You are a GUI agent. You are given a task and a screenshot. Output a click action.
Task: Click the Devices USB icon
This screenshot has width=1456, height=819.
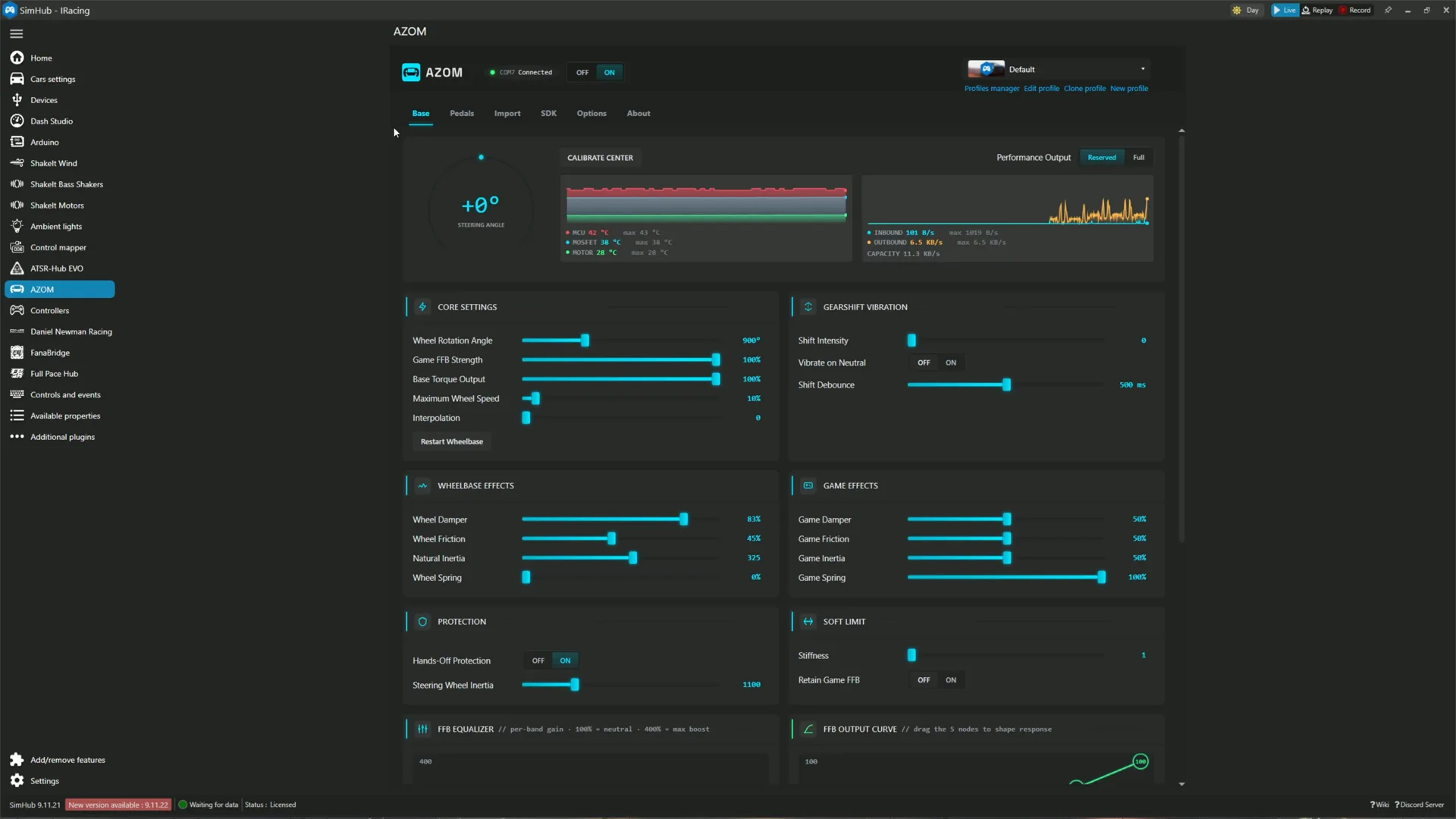pyautogui.click(x=17, y=100)
